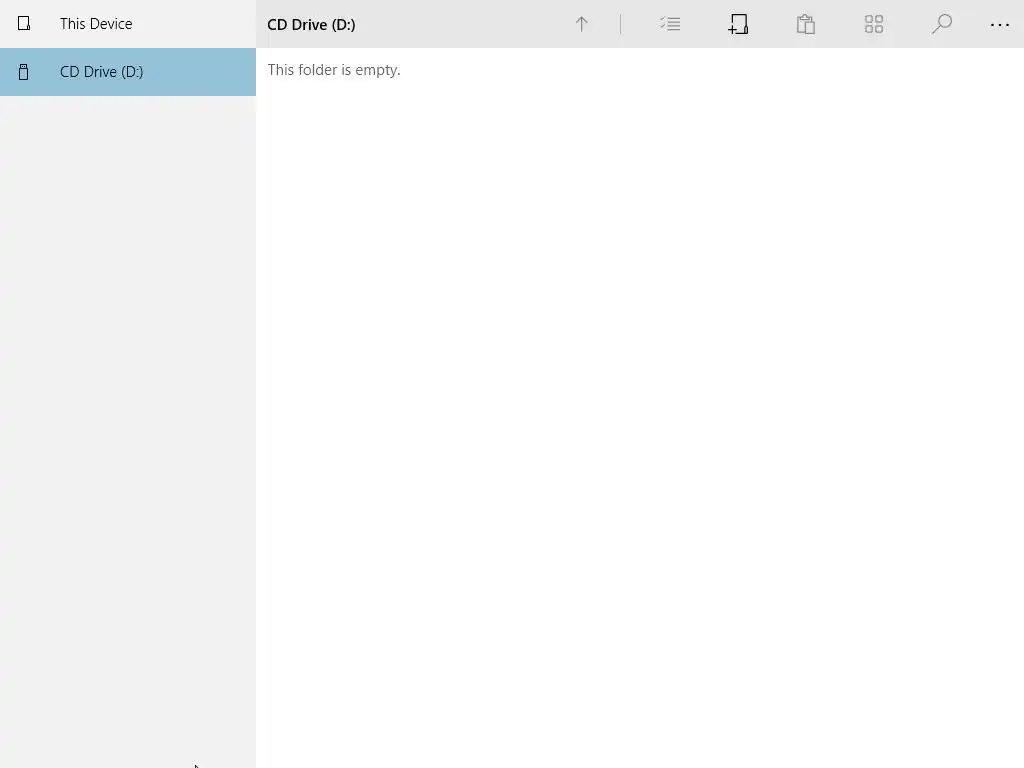Screen dimensions: 1024x768
Task: Click the Paste clipboard icon
Action: click(806, 24)
